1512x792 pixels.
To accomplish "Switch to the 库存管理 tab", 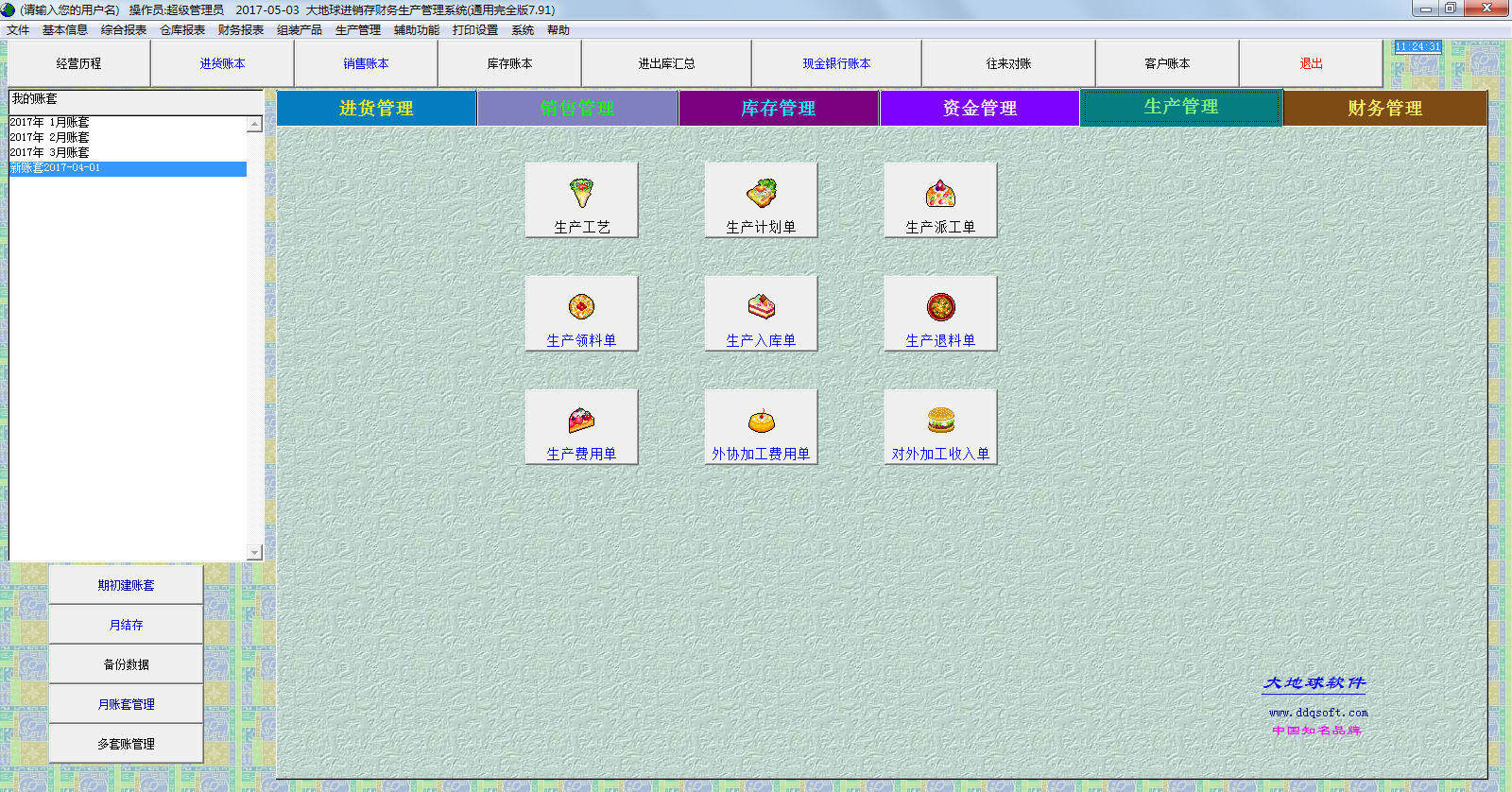I will (x=779, y=108).
